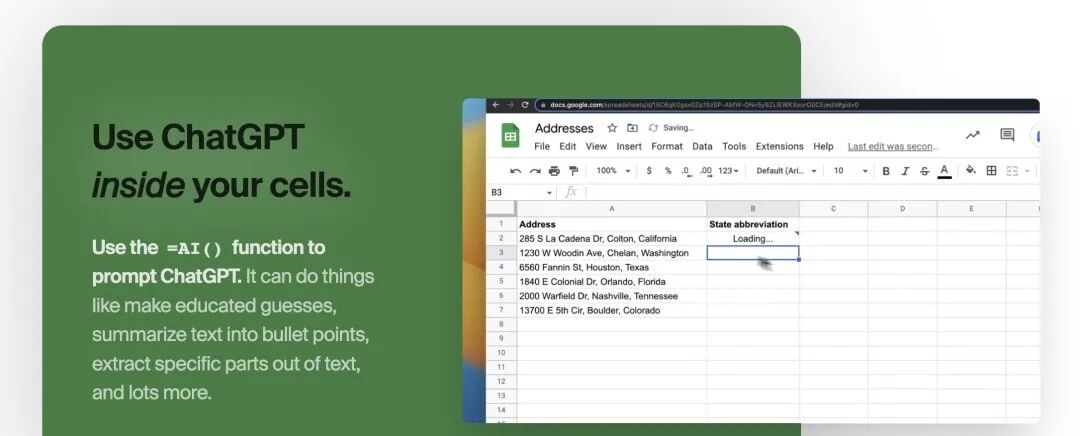Select the paint format tool
Screen dimensions: 1080x436
click(573, 171)
